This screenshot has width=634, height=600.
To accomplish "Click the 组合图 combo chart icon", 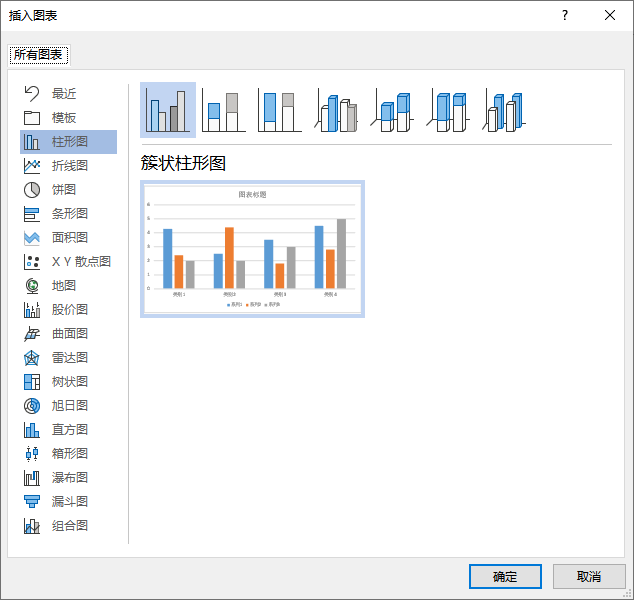I will click(x=32, y=526).
